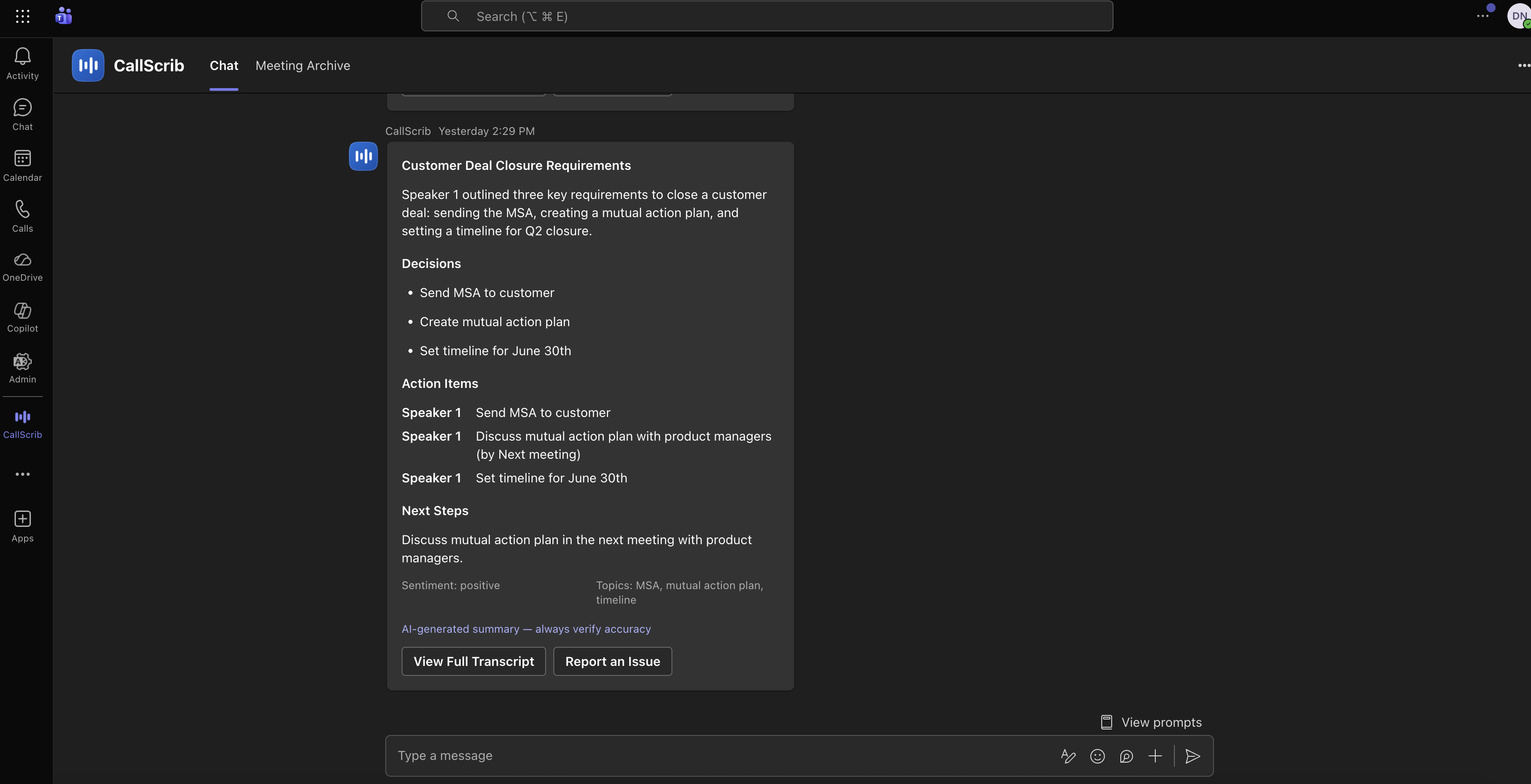The image size is (1531, 784).
Task: Launch Copilot from the sidebar
Action: click(x=23, y=318)
